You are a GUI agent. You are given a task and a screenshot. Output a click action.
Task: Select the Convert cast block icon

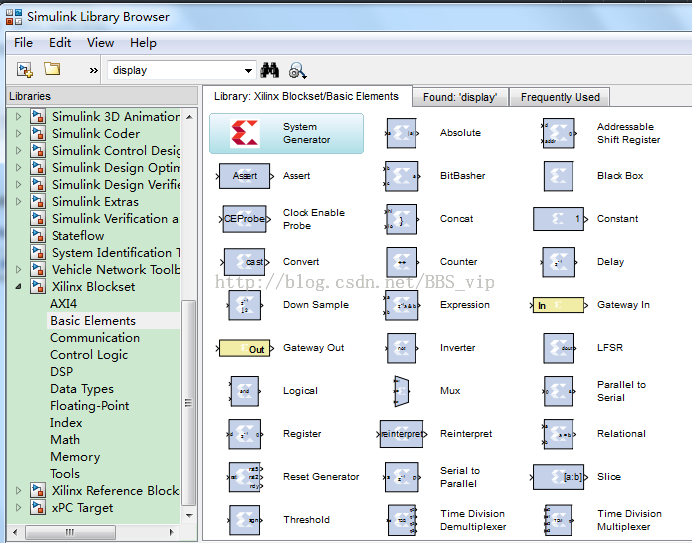click(x=244, y=262)
